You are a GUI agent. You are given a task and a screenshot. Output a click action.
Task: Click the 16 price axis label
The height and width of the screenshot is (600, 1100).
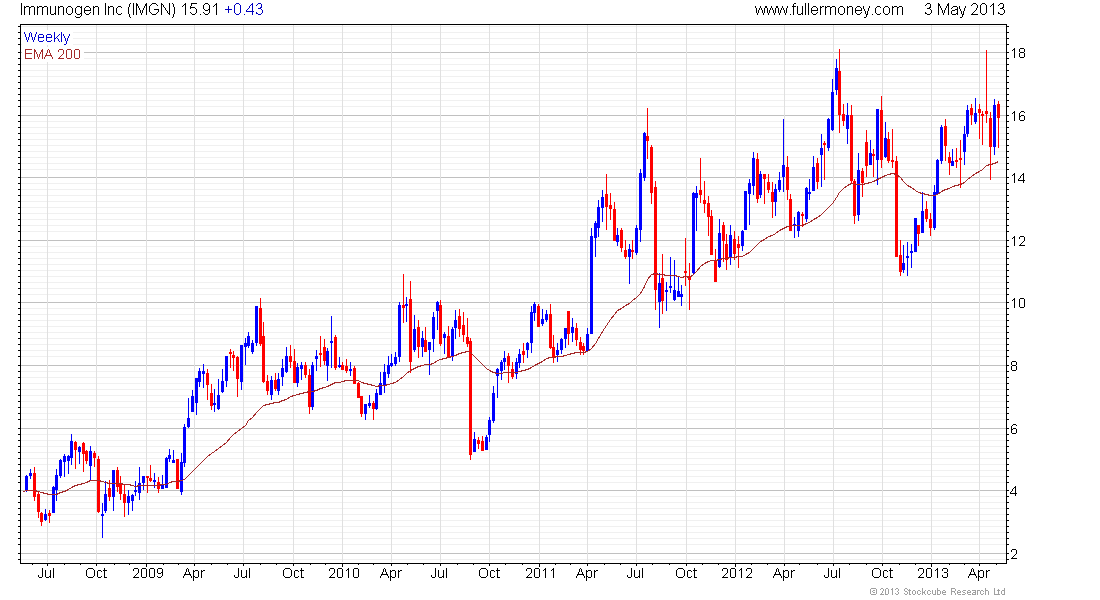pos(1017,116)
